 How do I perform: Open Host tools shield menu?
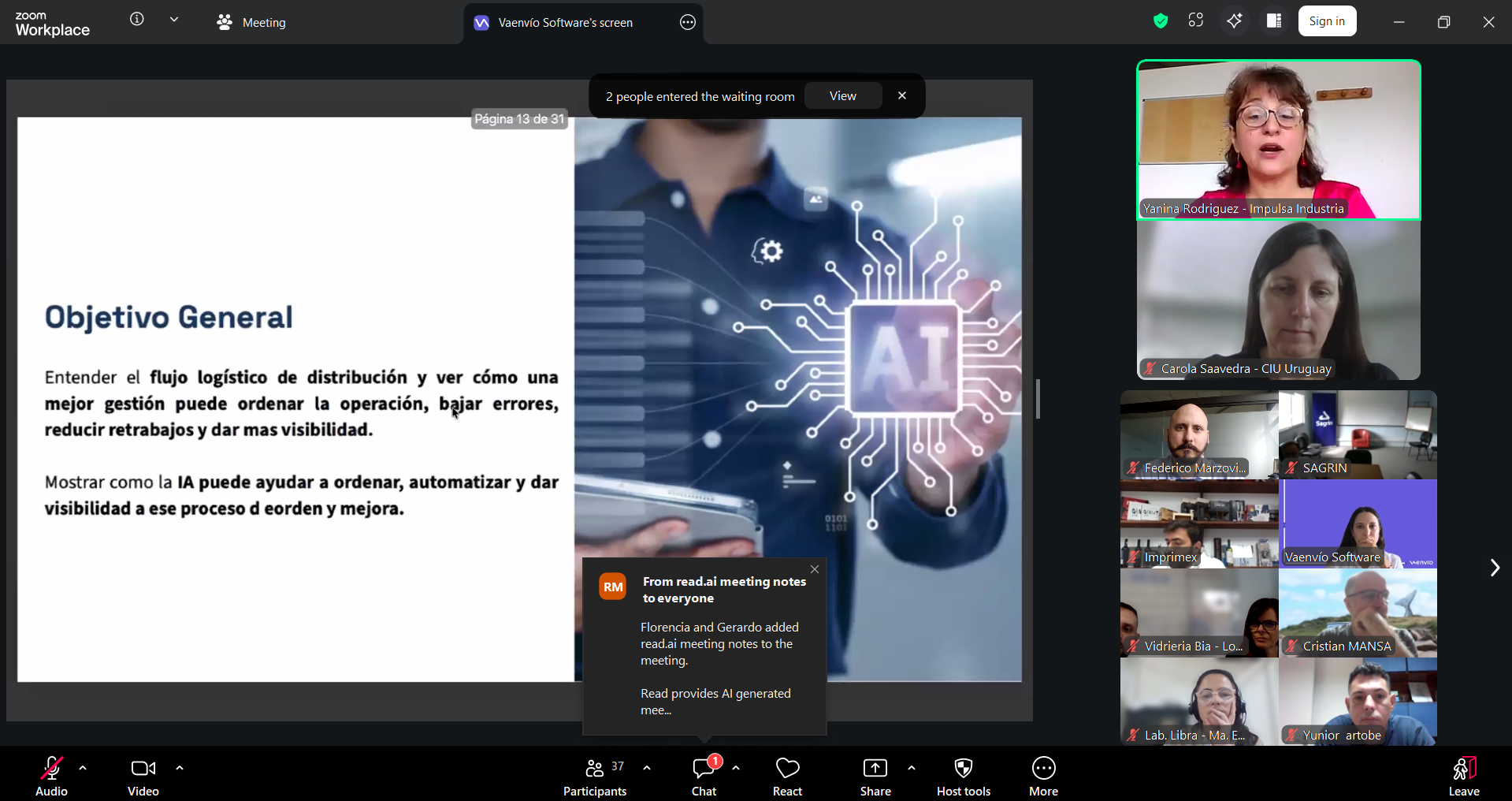tap(963, 777)
